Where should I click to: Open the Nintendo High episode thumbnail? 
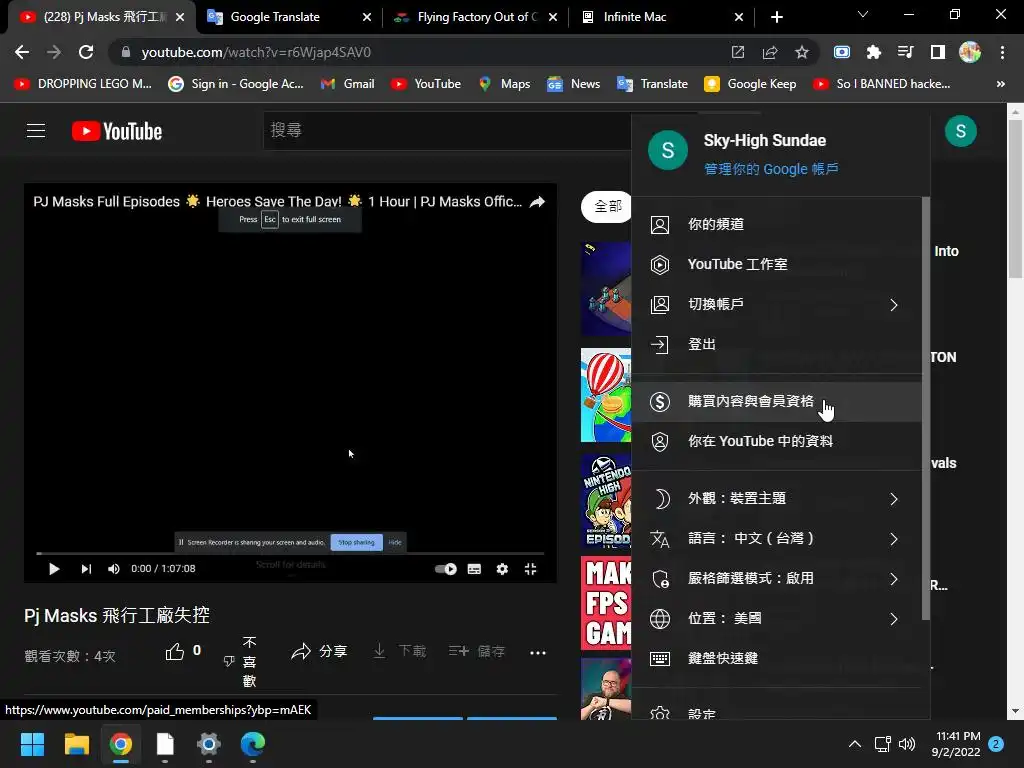(606, 501)
